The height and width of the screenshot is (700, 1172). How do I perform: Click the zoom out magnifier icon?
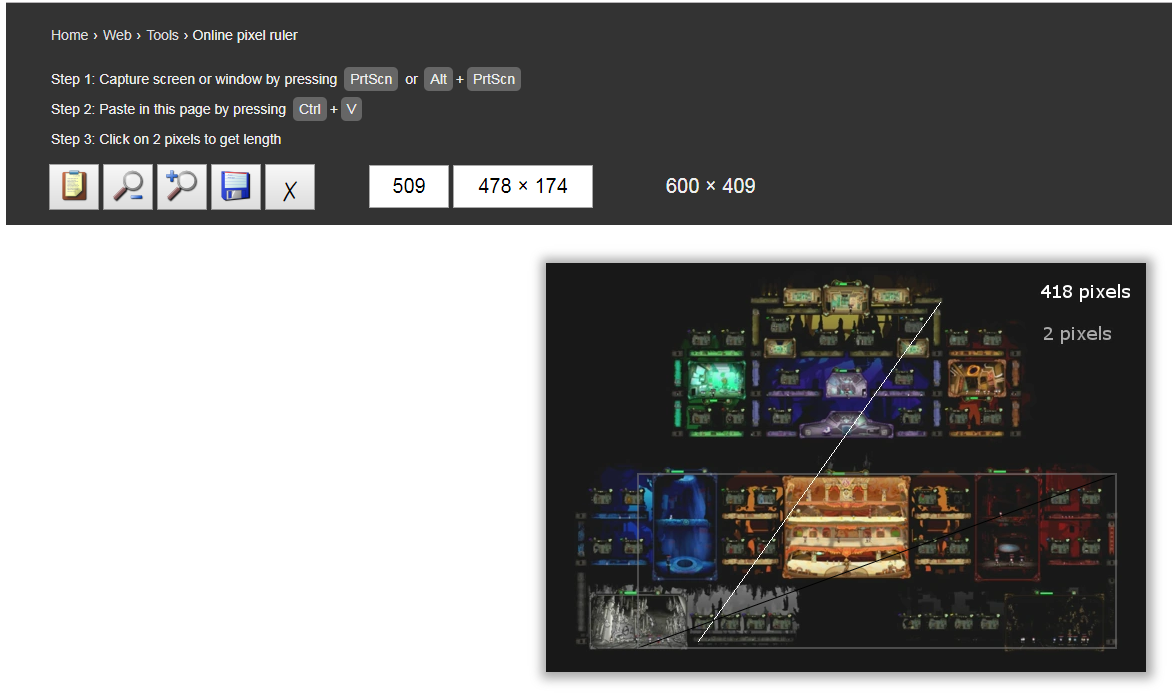click(x=128, y=187)
